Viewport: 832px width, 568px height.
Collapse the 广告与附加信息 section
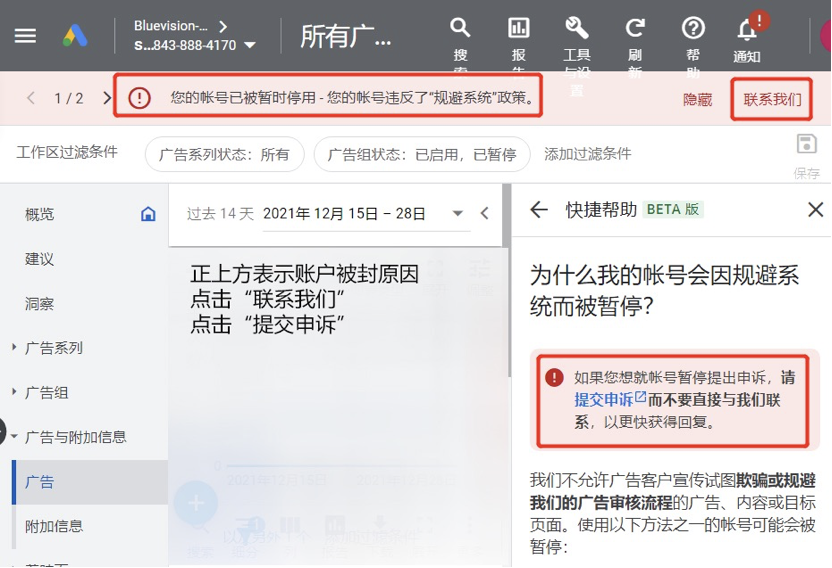(x=14, y=436)
